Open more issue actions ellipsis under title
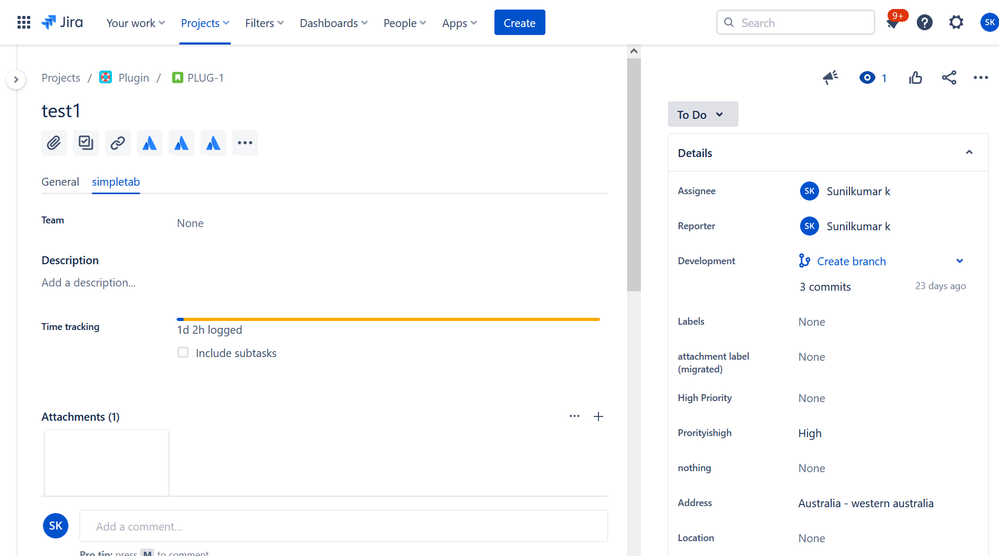This screenshot has width=999, height=556. (245, 143)
